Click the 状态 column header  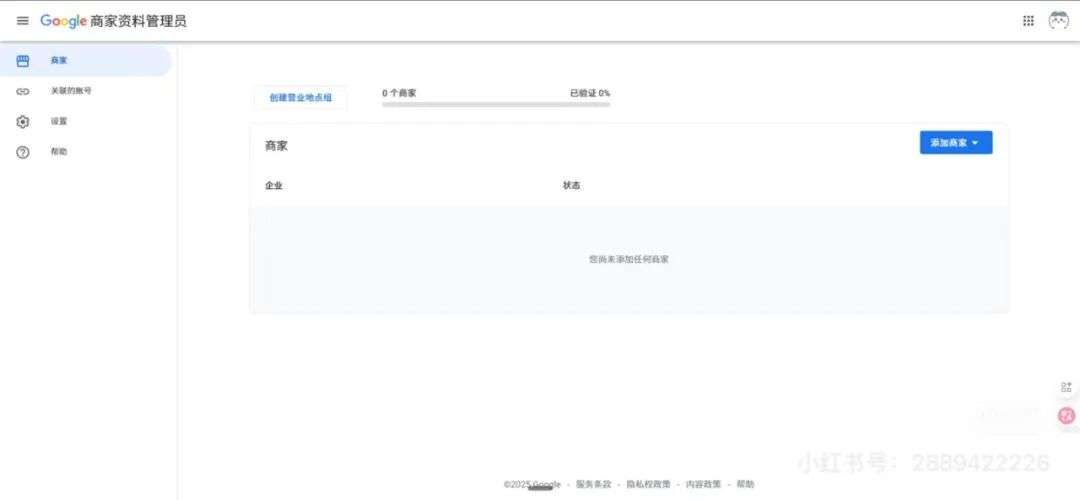pos(571,186)
